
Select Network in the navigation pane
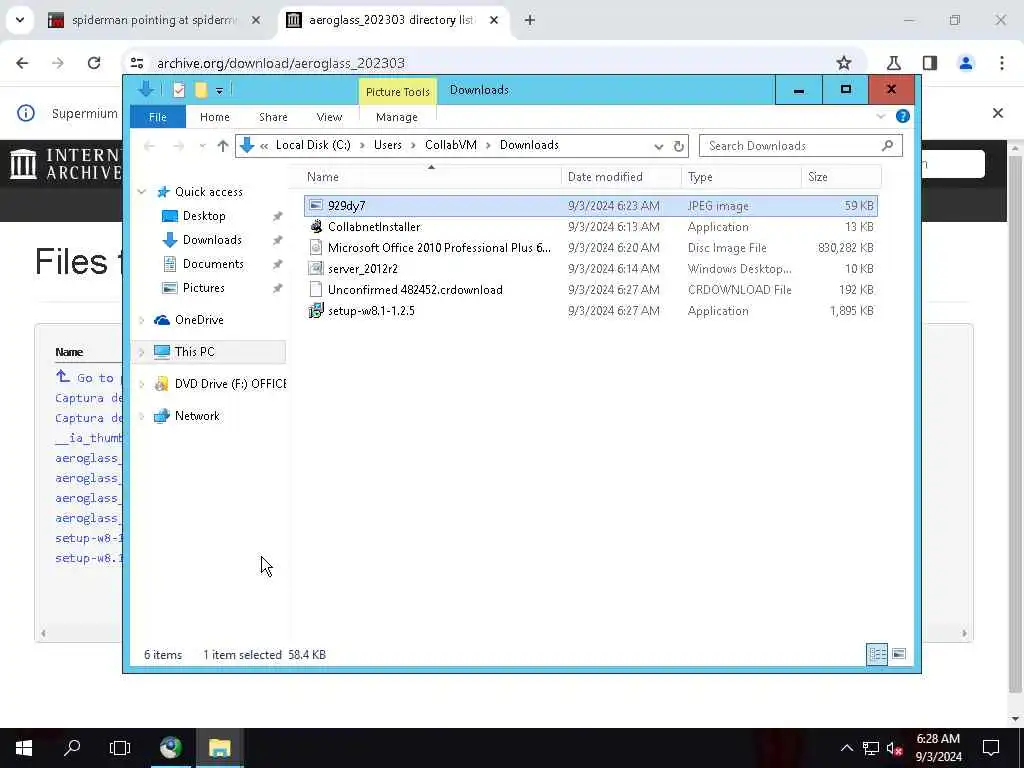click(x=197, y=415)
